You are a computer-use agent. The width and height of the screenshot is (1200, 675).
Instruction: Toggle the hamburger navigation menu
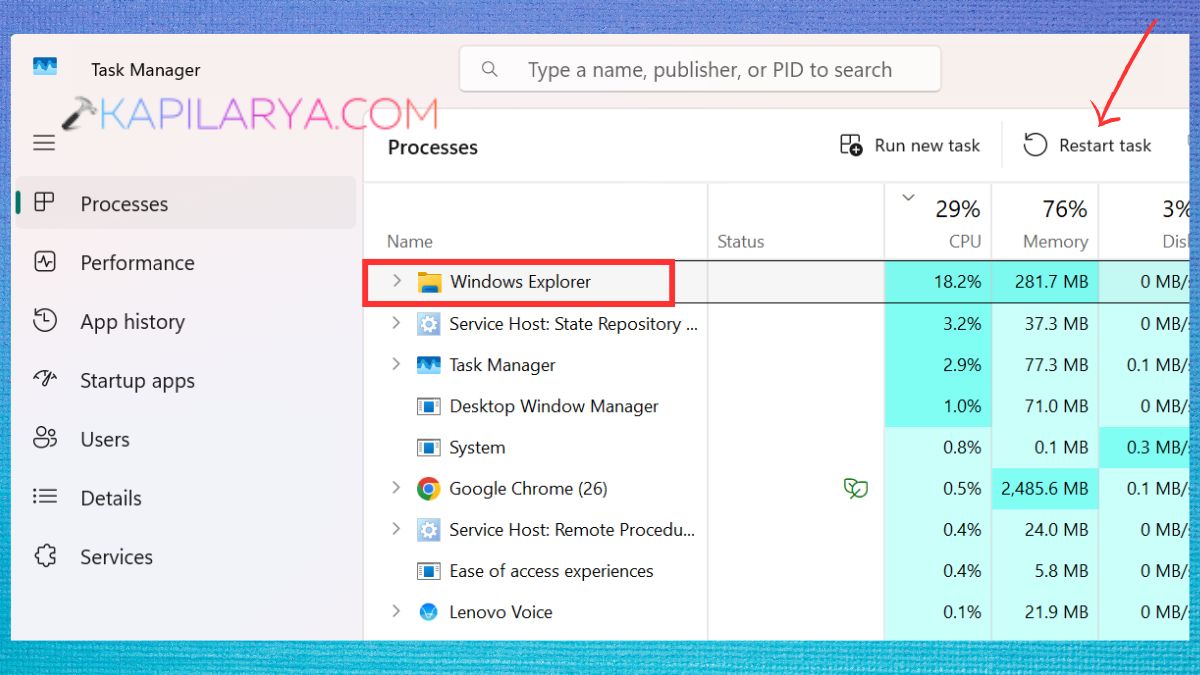[44, 143]
